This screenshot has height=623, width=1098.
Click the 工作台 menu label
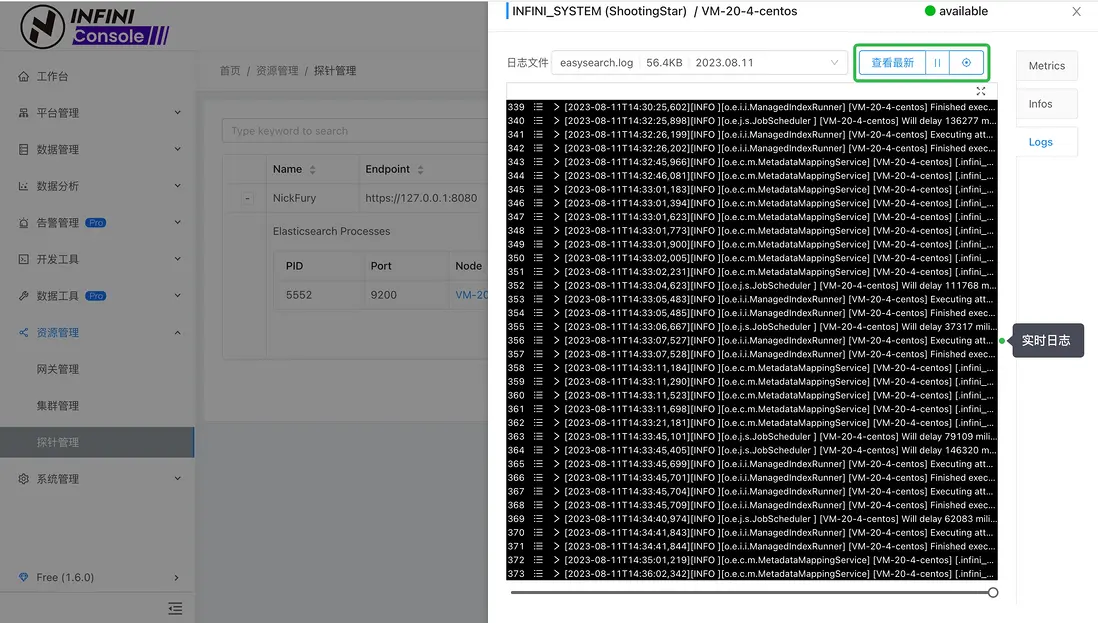click(53, 76)
